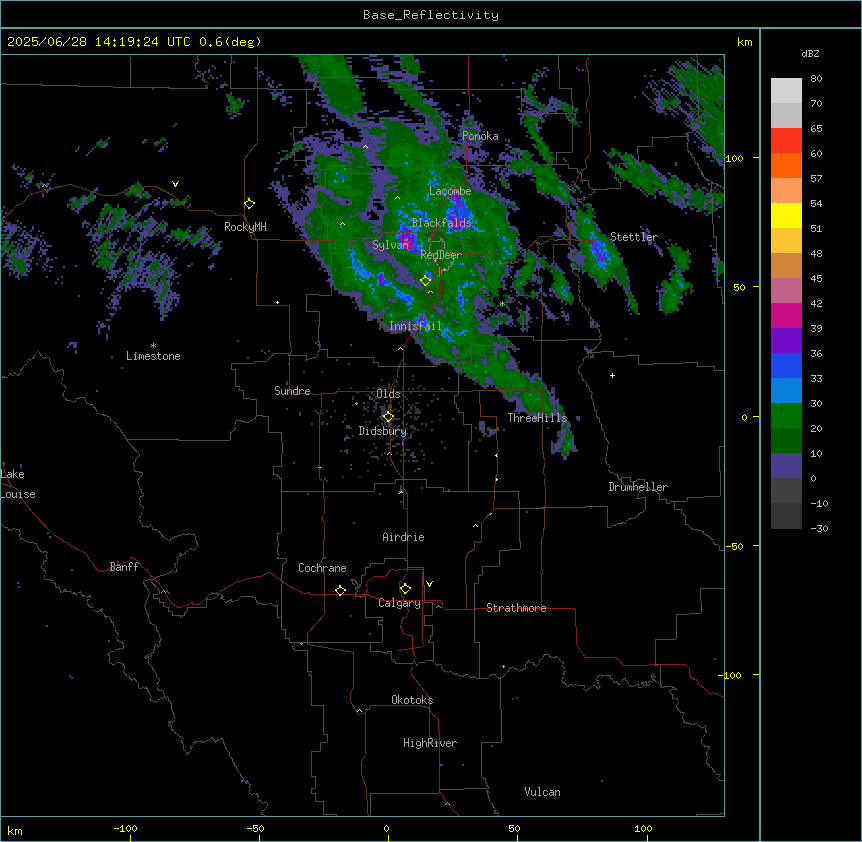Click the Banff label
862x842 pixels.
tap(124, 567)
